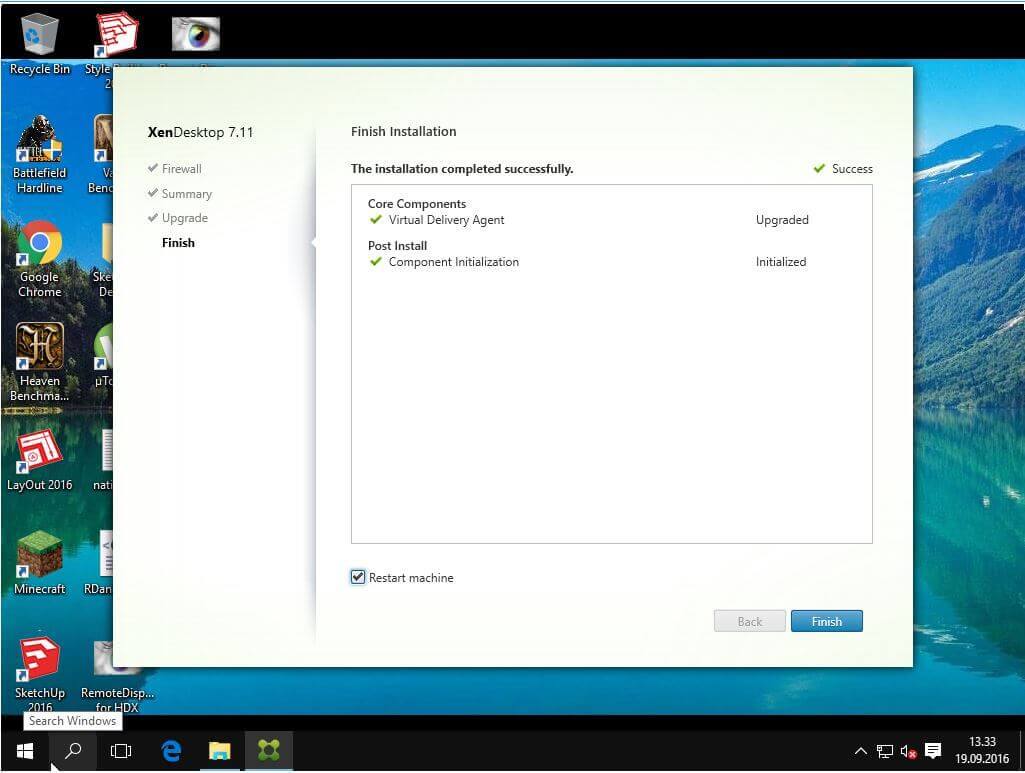The image size is (1025, 773).
Task: Open LayOut 2016 desktop shortcut
Action: coord(39,459)
